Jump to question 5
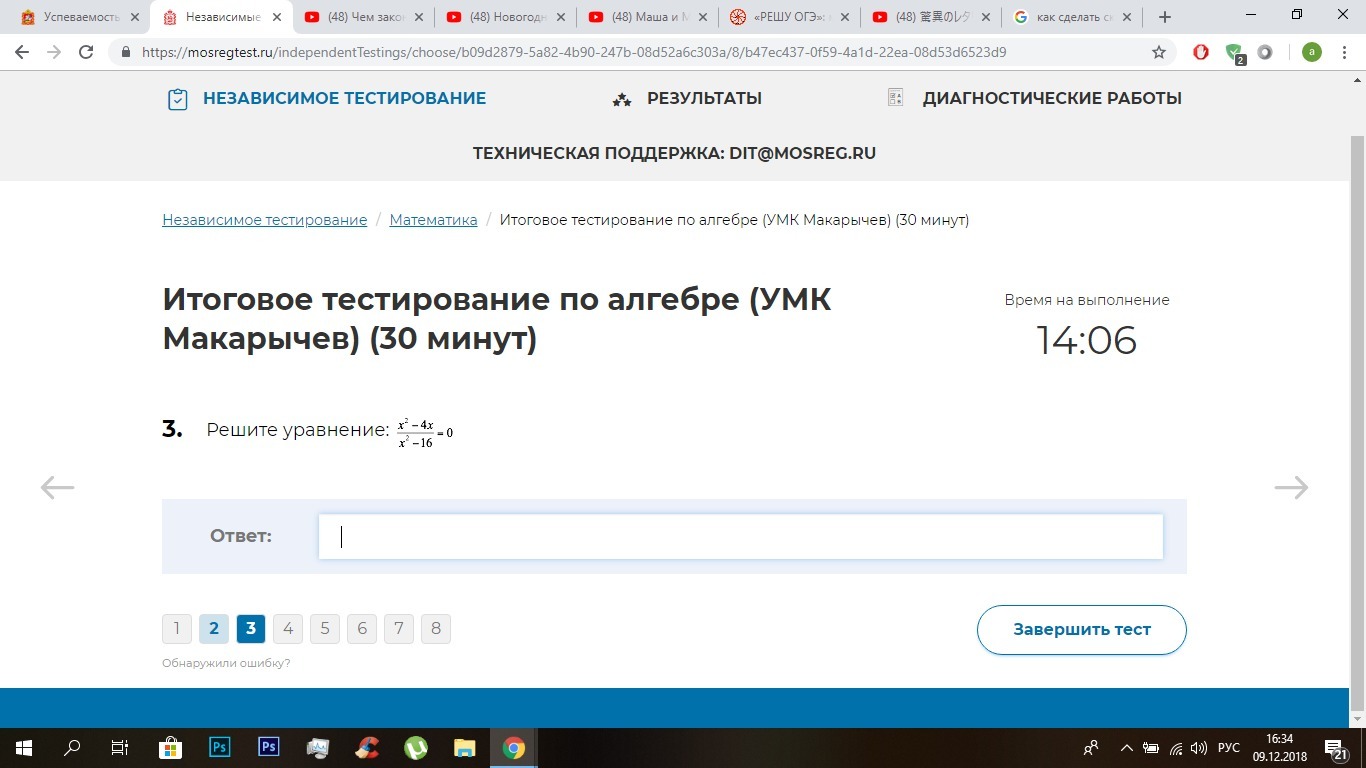1366x768 pixels. [325, 629]
